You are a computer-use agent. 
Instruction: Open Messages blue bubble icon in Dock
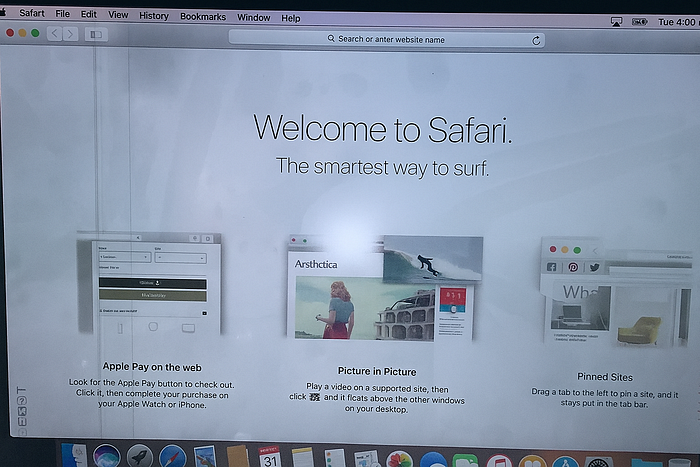[x=433, y=460]
